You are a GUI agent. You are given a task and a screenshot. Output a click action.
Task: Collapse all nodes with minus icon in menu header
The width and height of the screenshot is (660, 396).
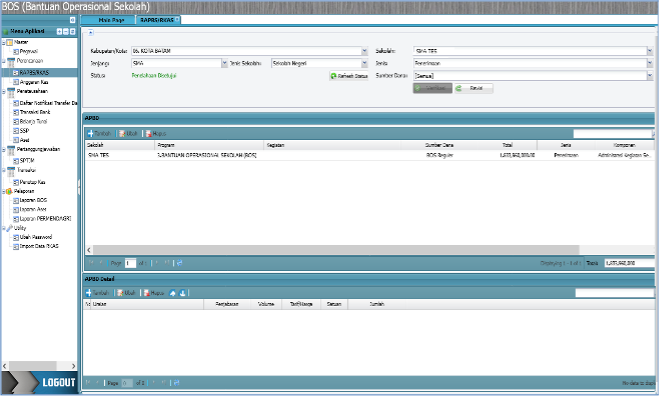[x=66, y=32]
